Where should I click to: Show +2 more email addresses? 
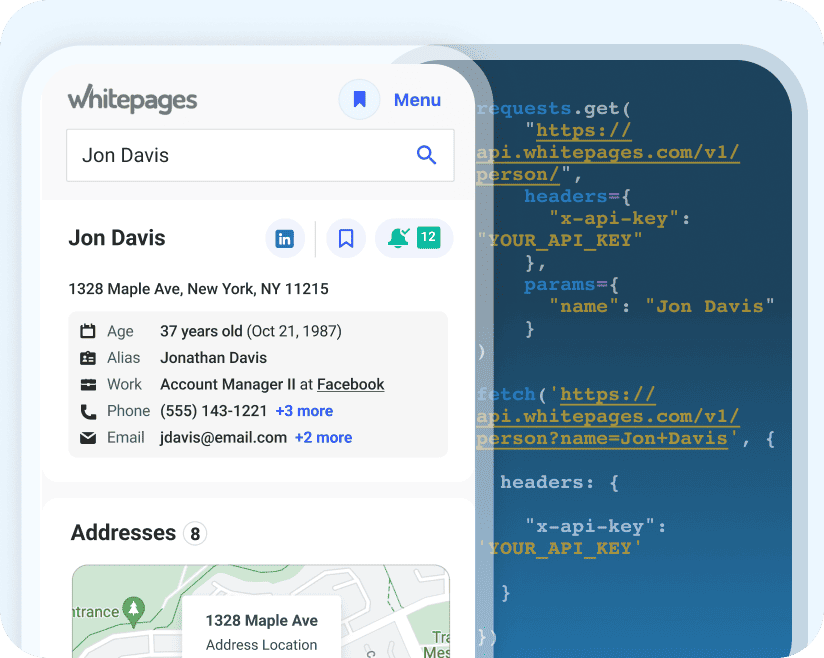pos(323,438)
